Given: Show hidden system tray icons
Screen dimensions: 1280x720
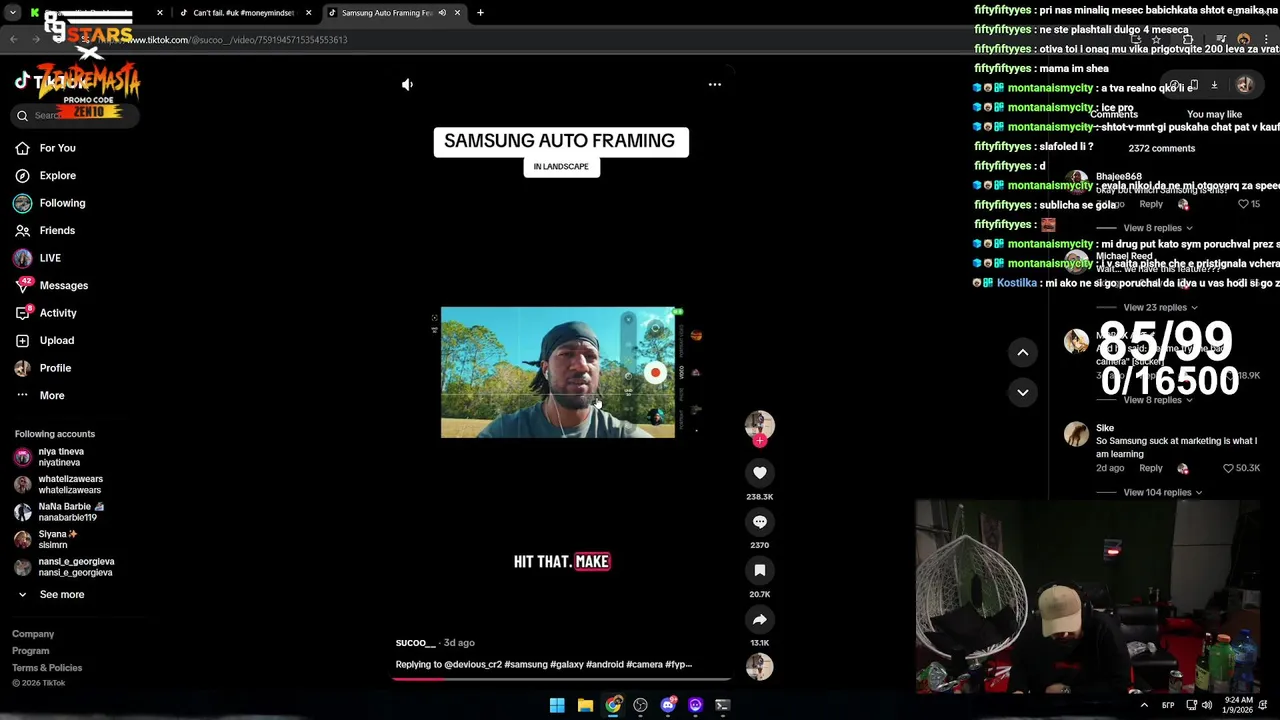Looking at the screenshot, I should pyautogui.click(x=1144, y=705).
